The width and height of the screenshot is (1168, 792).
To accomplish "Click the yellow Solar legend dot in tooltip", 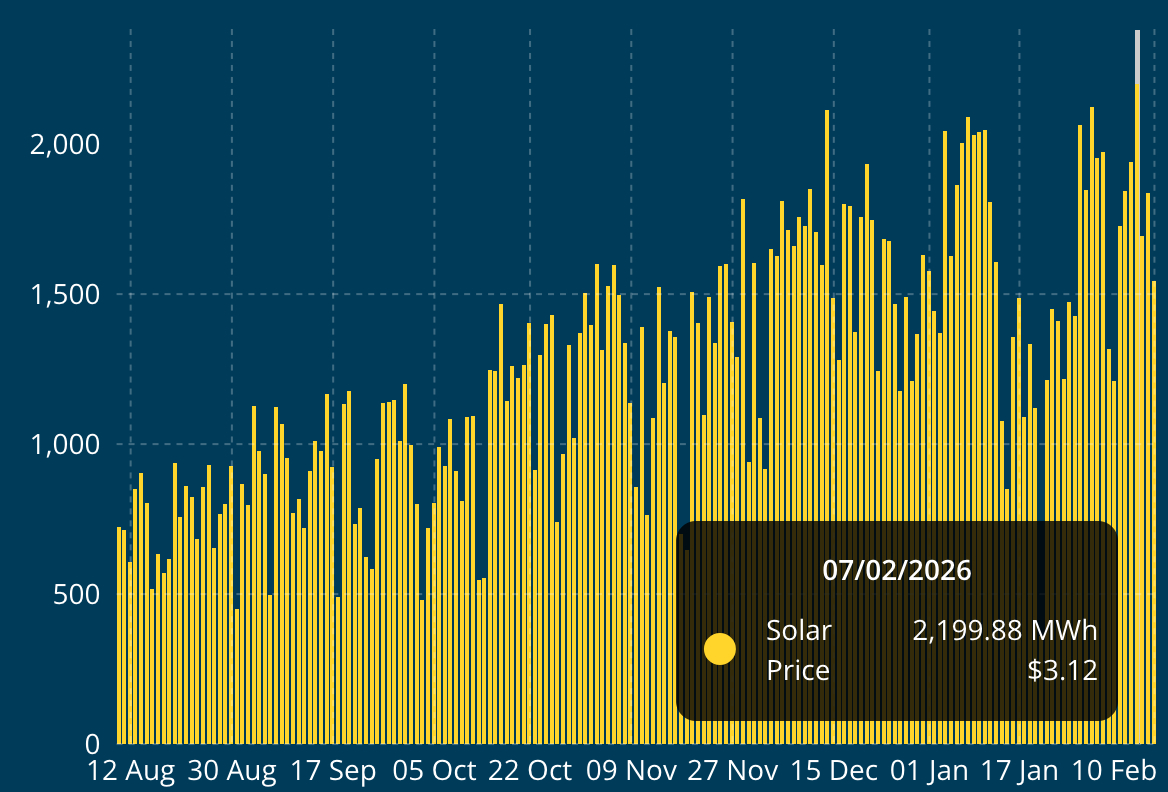I will click(719, 649).
